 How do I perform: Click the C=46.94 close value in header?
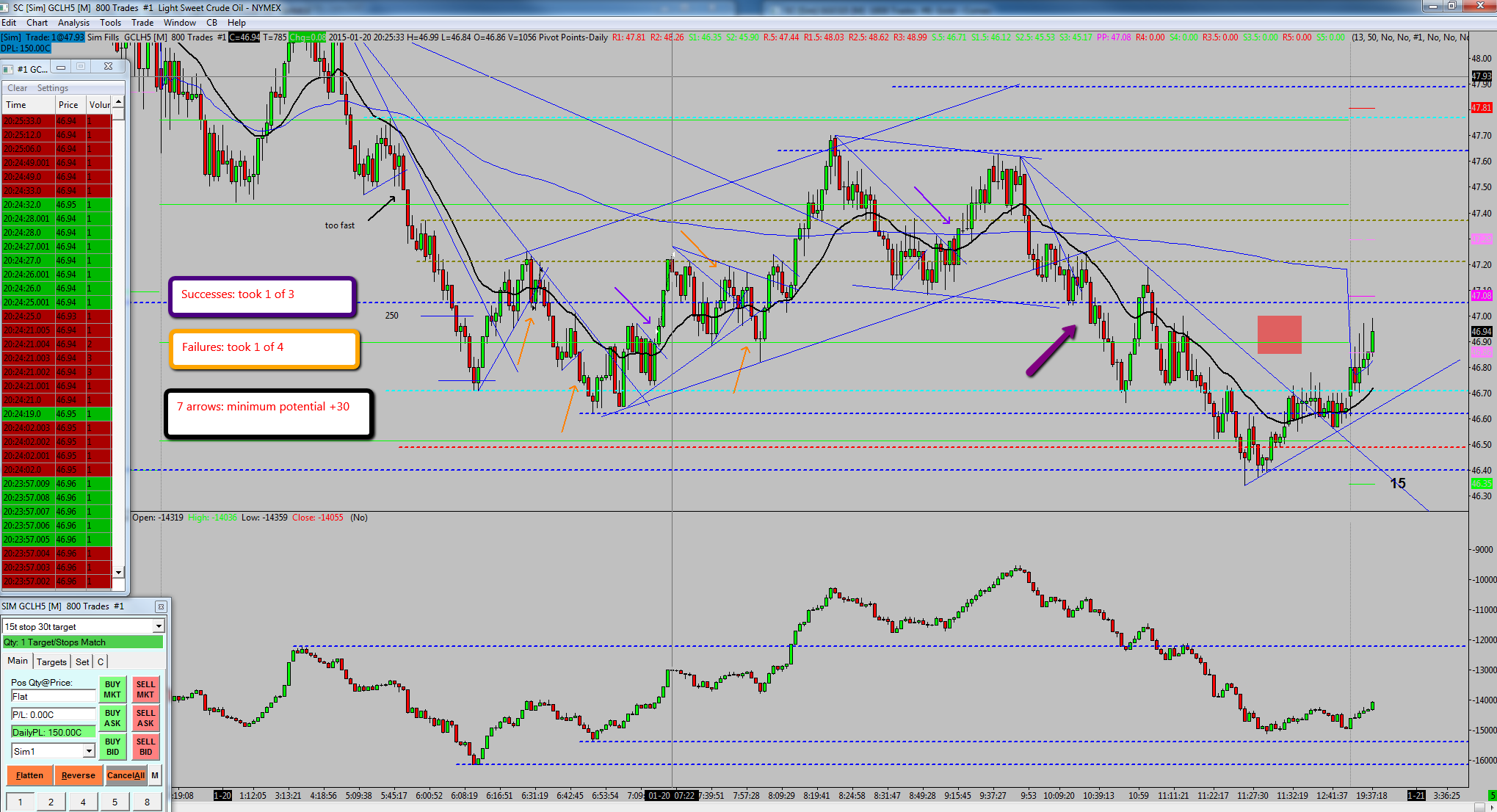pos(244,37)
